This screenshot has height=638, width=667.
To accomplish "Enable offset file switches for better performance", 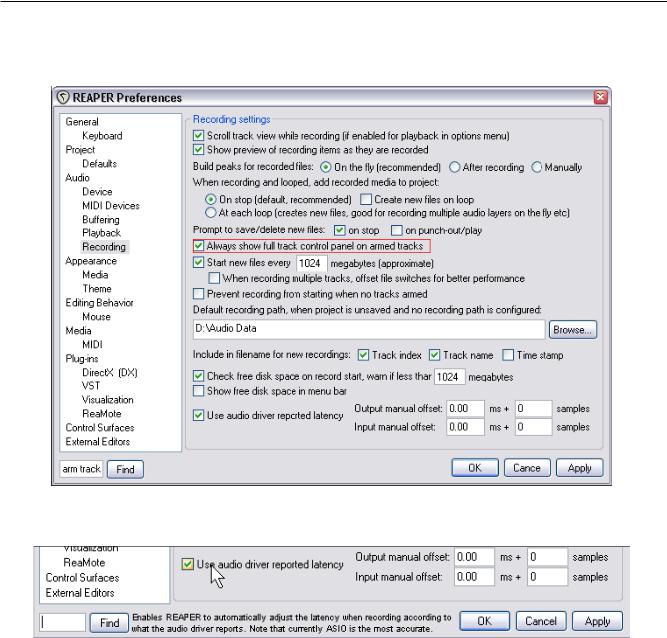I will [214, 278].
